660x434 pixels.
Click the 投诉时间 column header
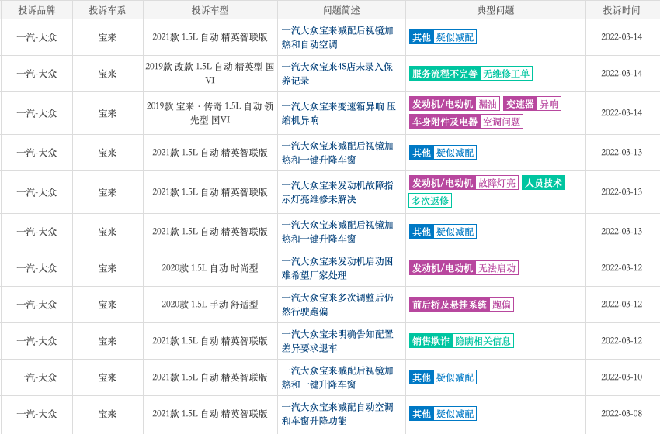click(x=621, y=10)
